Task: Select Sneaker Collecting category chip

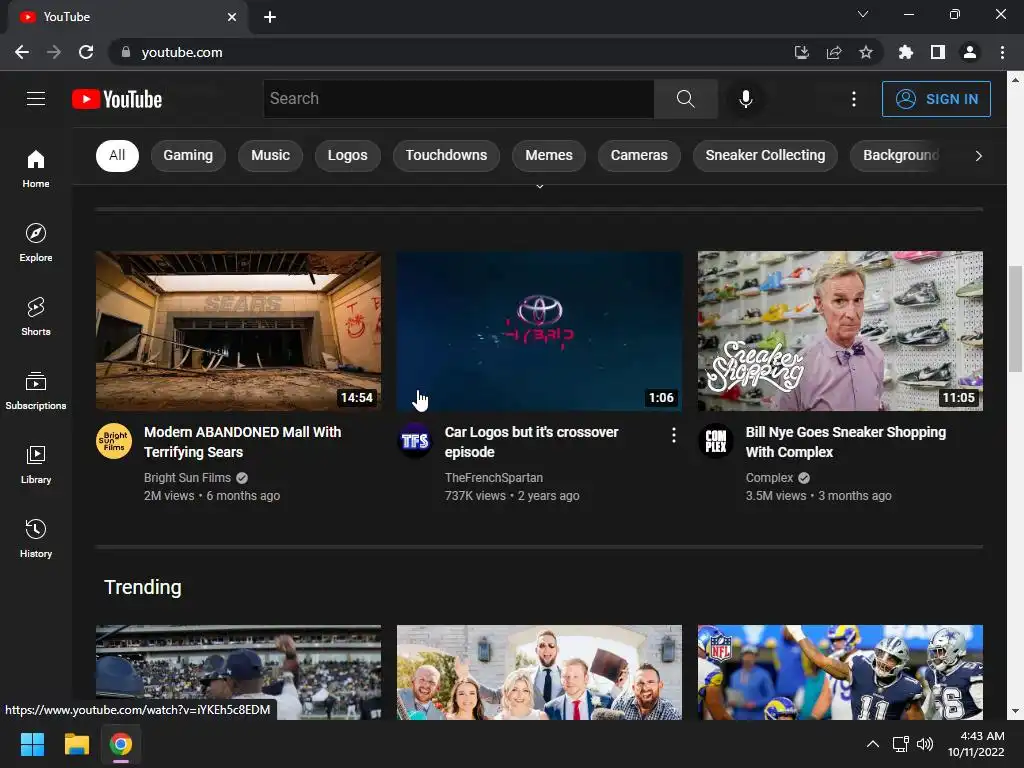Action: pos(765,155)
